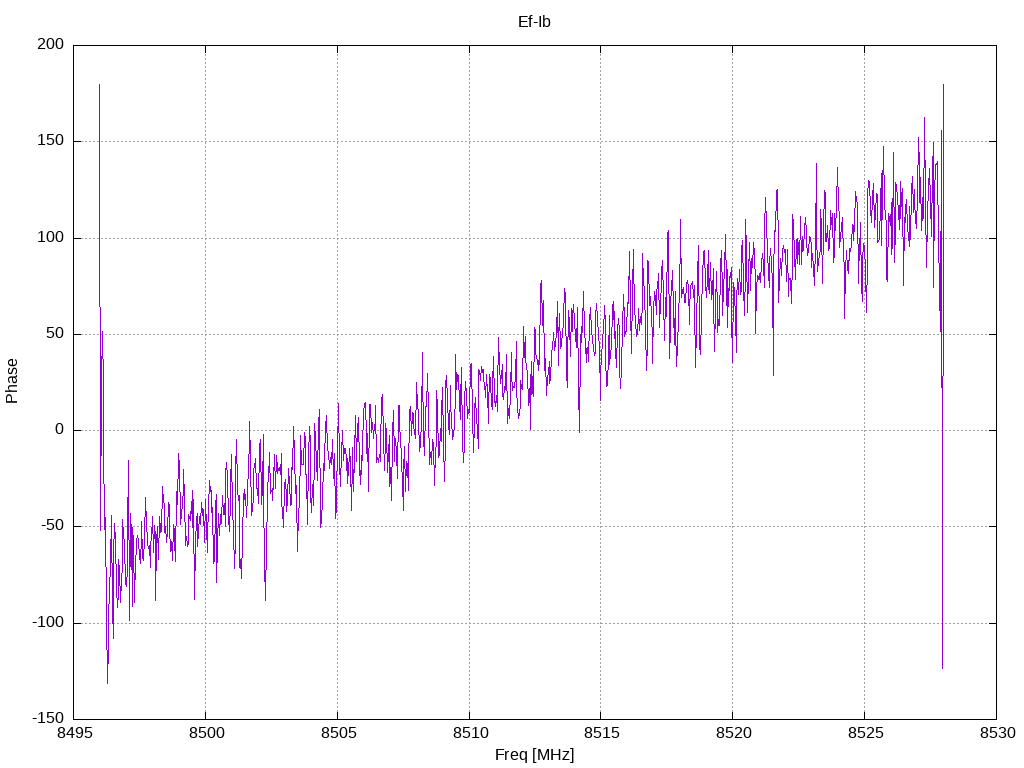Click y-axis tick label -50
Screen dimensions: 1024x768
[53, 526]
